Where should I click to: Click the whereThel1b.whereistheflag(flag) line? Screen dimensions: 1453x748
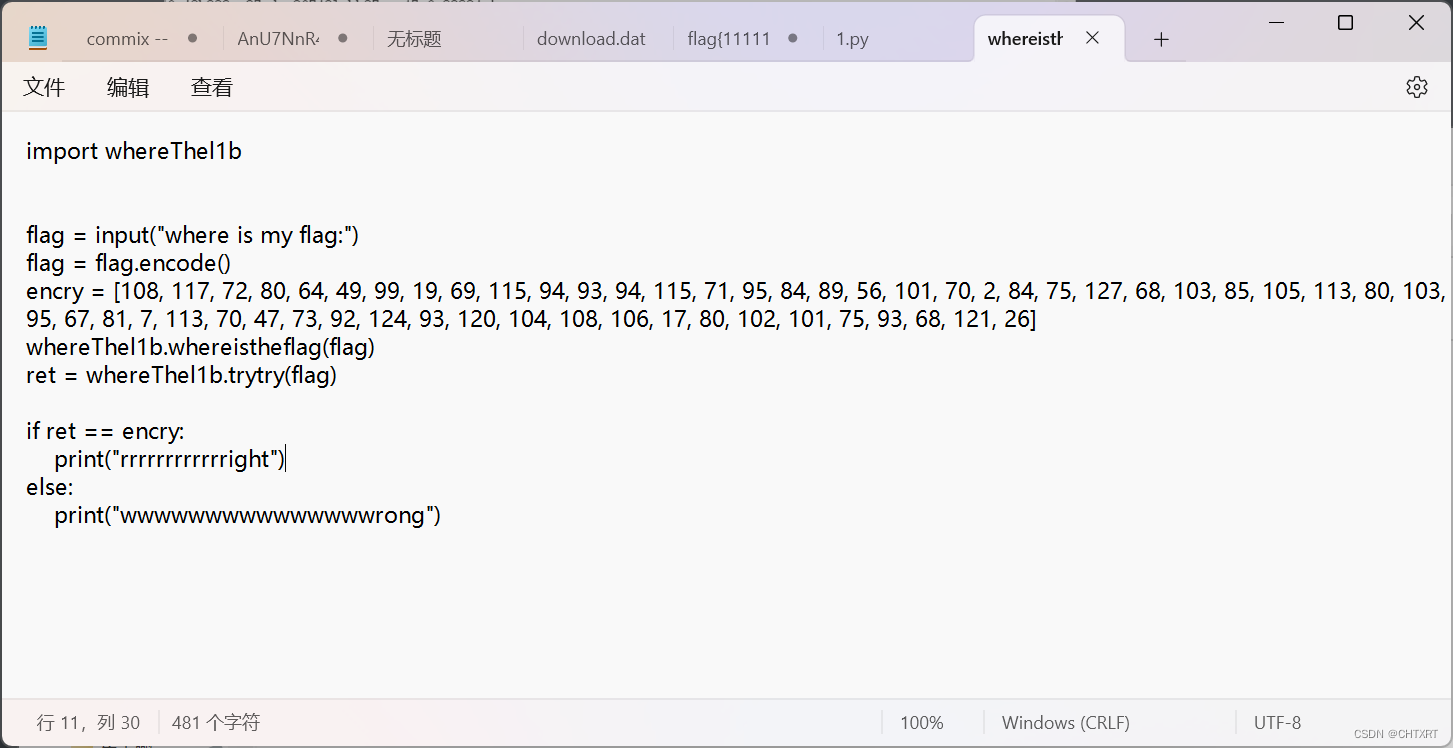(200, 347)
